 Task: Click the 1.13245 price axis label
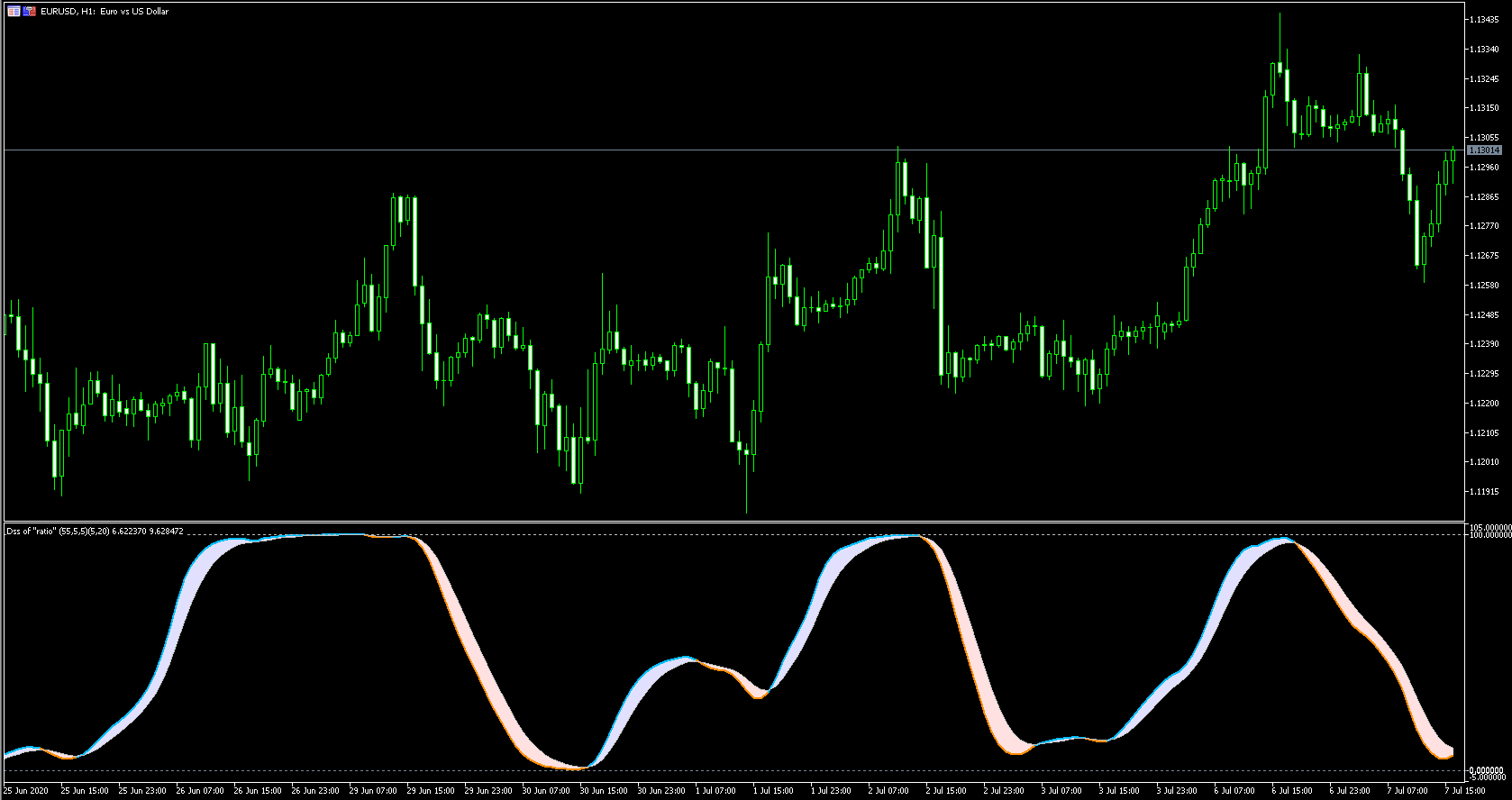click(x=1484, y=78)
